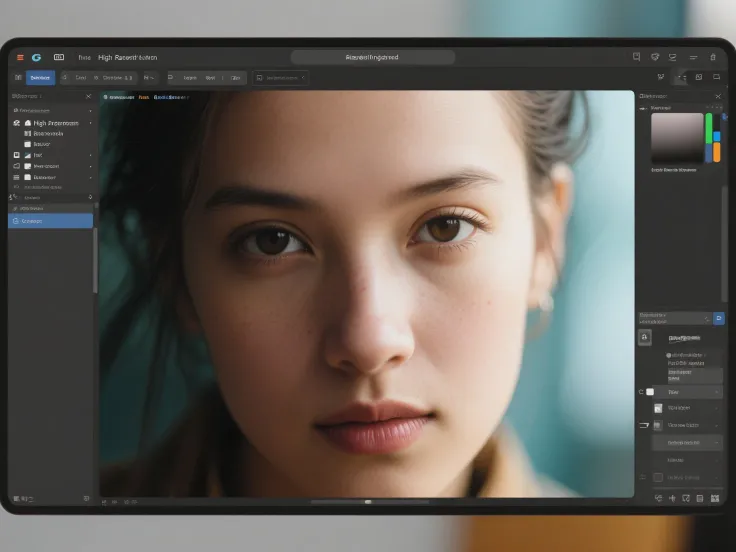This screenshot has width=736, height=552.
Task: Toggle visibility icon of the High layer row
Action: 17,123
